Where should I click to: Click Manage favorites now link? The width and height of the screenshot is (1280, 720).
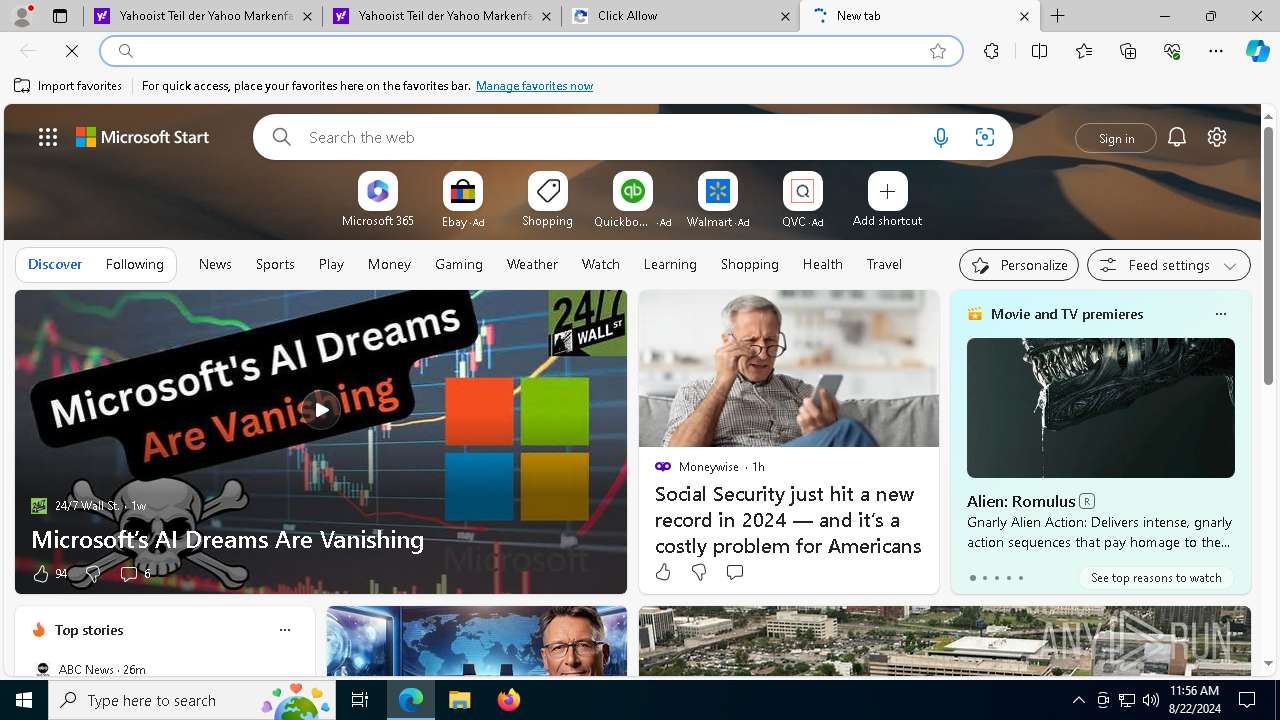click(x=534, y=86)
